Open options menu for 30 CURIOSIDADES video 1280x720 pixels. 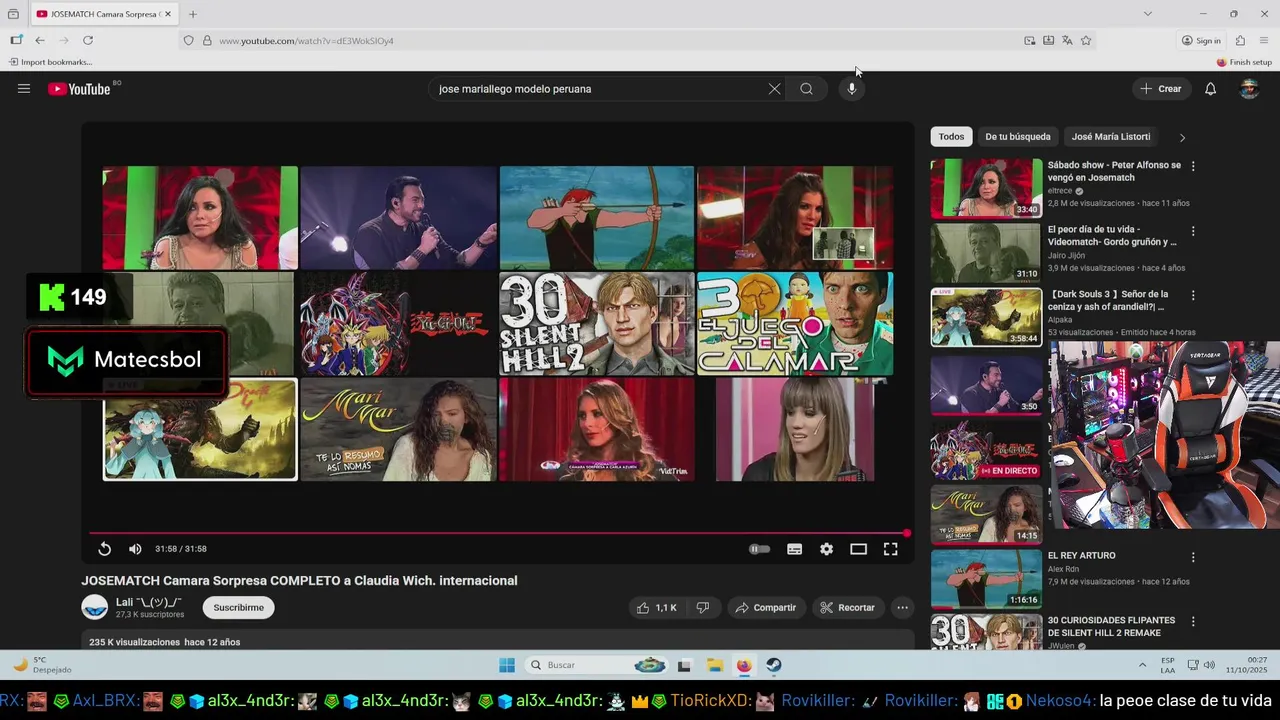(1193, 622)
